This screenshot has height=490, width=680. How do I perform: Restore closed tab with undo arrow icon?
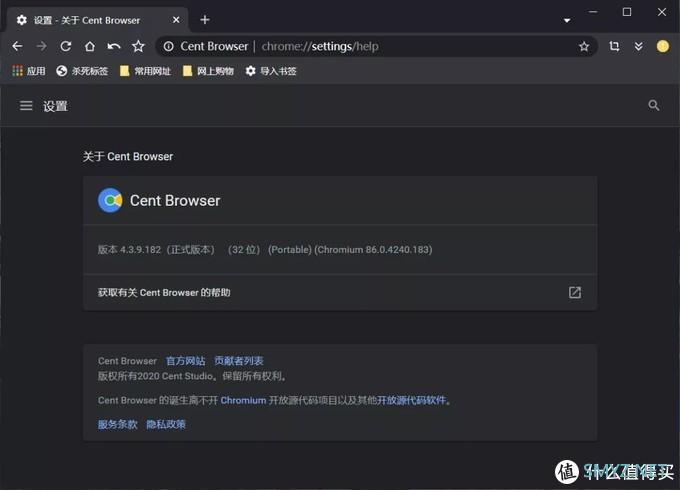[x=114, y=46]
